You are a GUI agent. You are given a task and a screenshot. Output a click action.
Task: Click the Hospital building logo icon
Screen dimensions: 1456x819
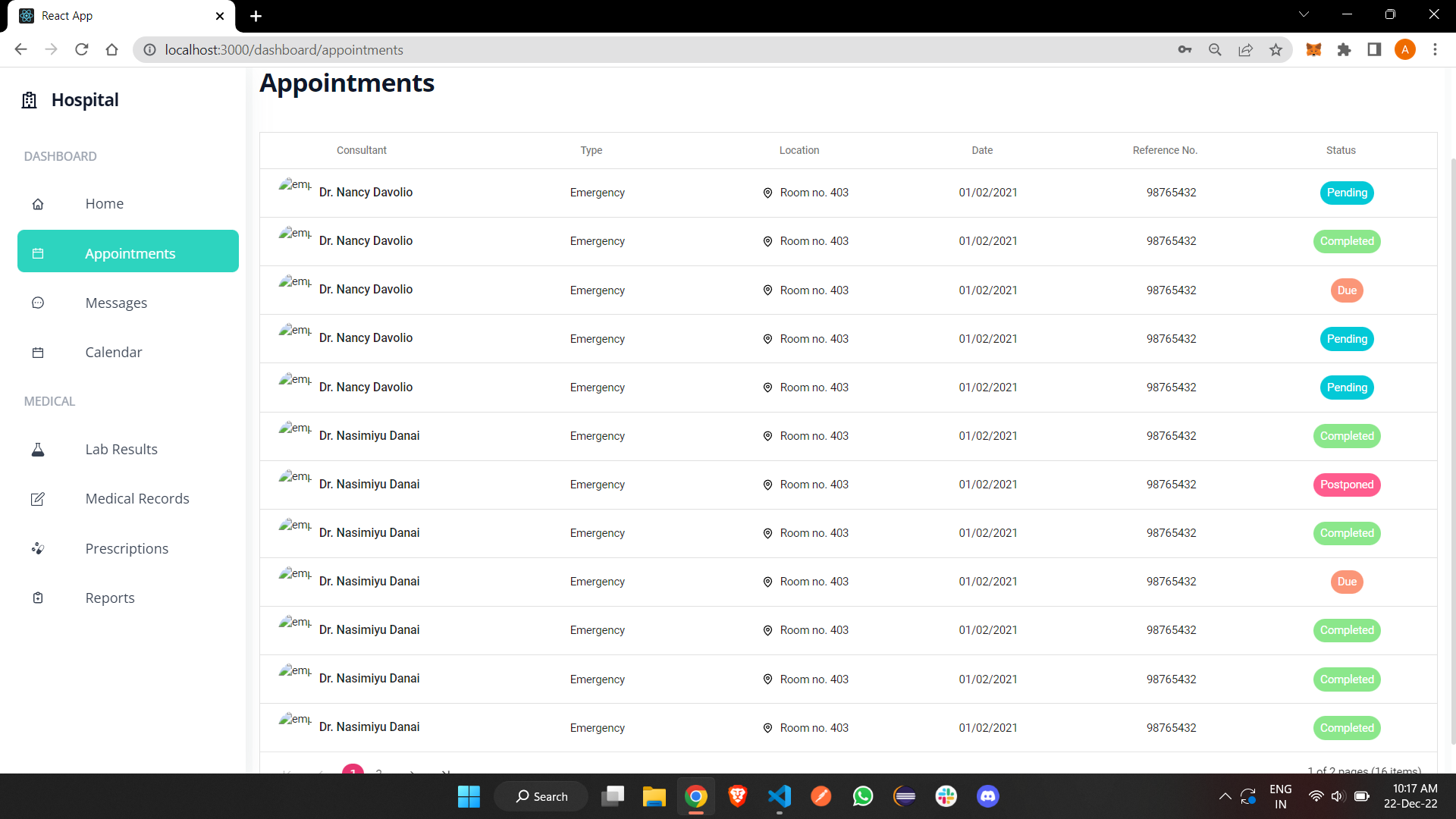point(28,99)
